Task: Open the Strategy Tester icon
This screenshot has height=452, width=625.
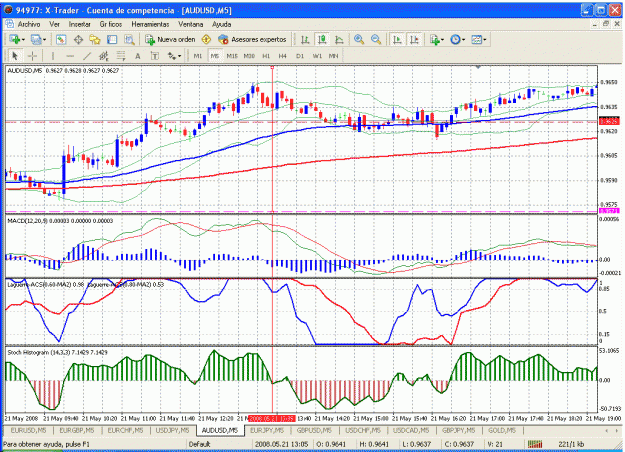Action: point(129,39)
